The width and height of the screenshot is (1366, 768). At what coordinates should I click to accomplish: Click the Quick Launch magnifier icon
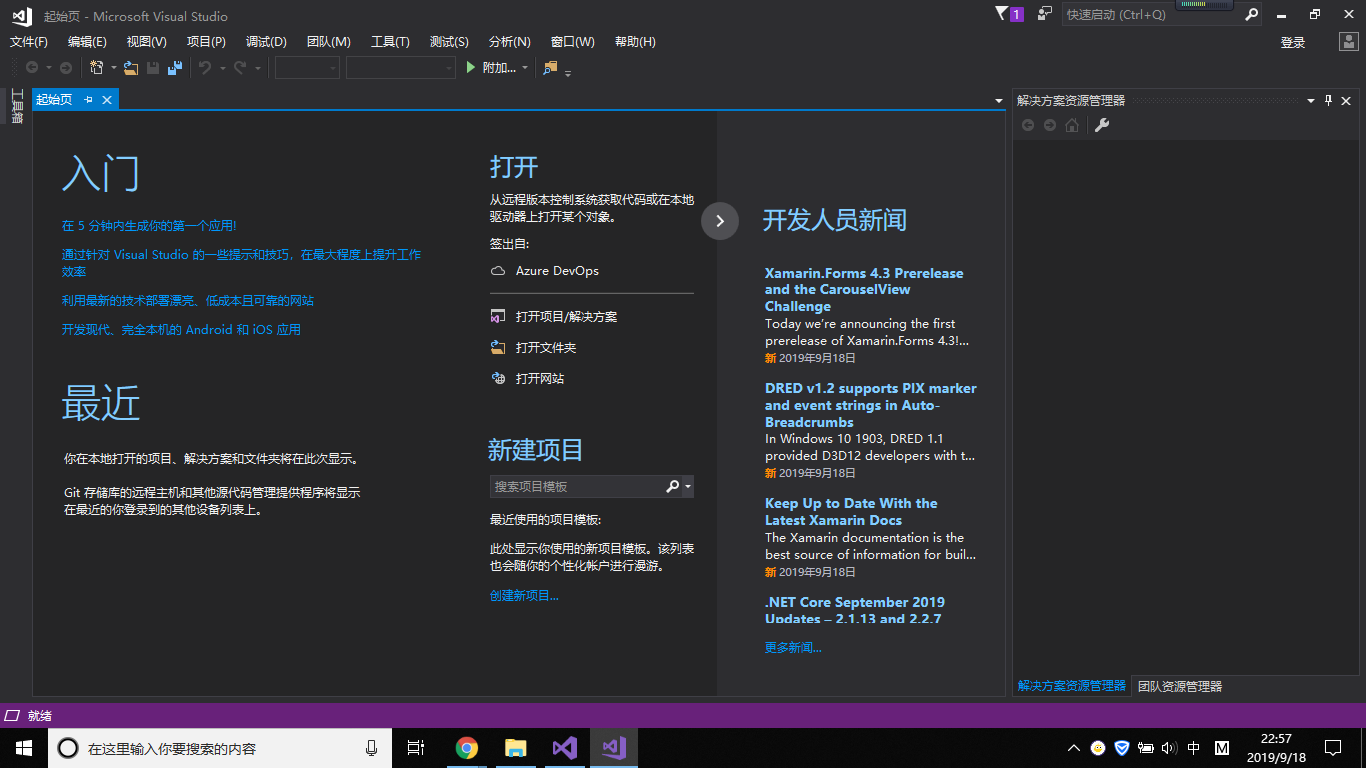pyautogui.click(x=1251, y=15)
